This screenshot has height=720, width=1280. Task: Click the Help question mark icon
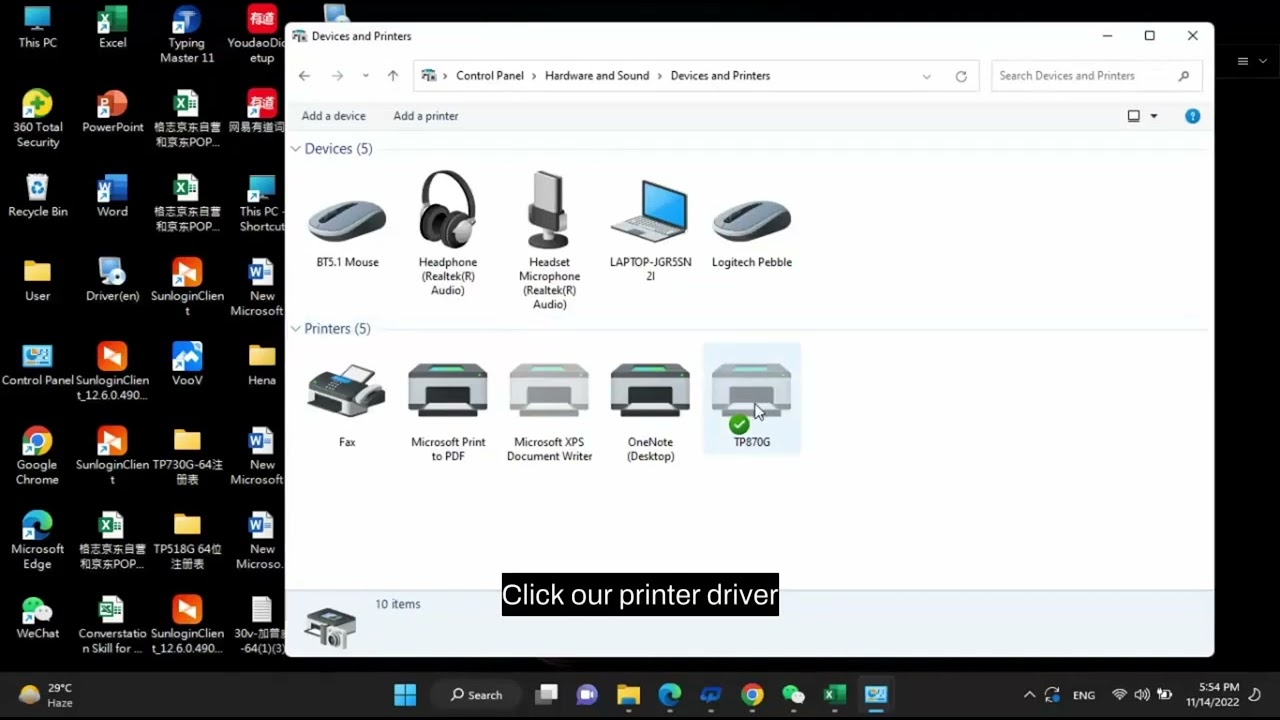1192,116
